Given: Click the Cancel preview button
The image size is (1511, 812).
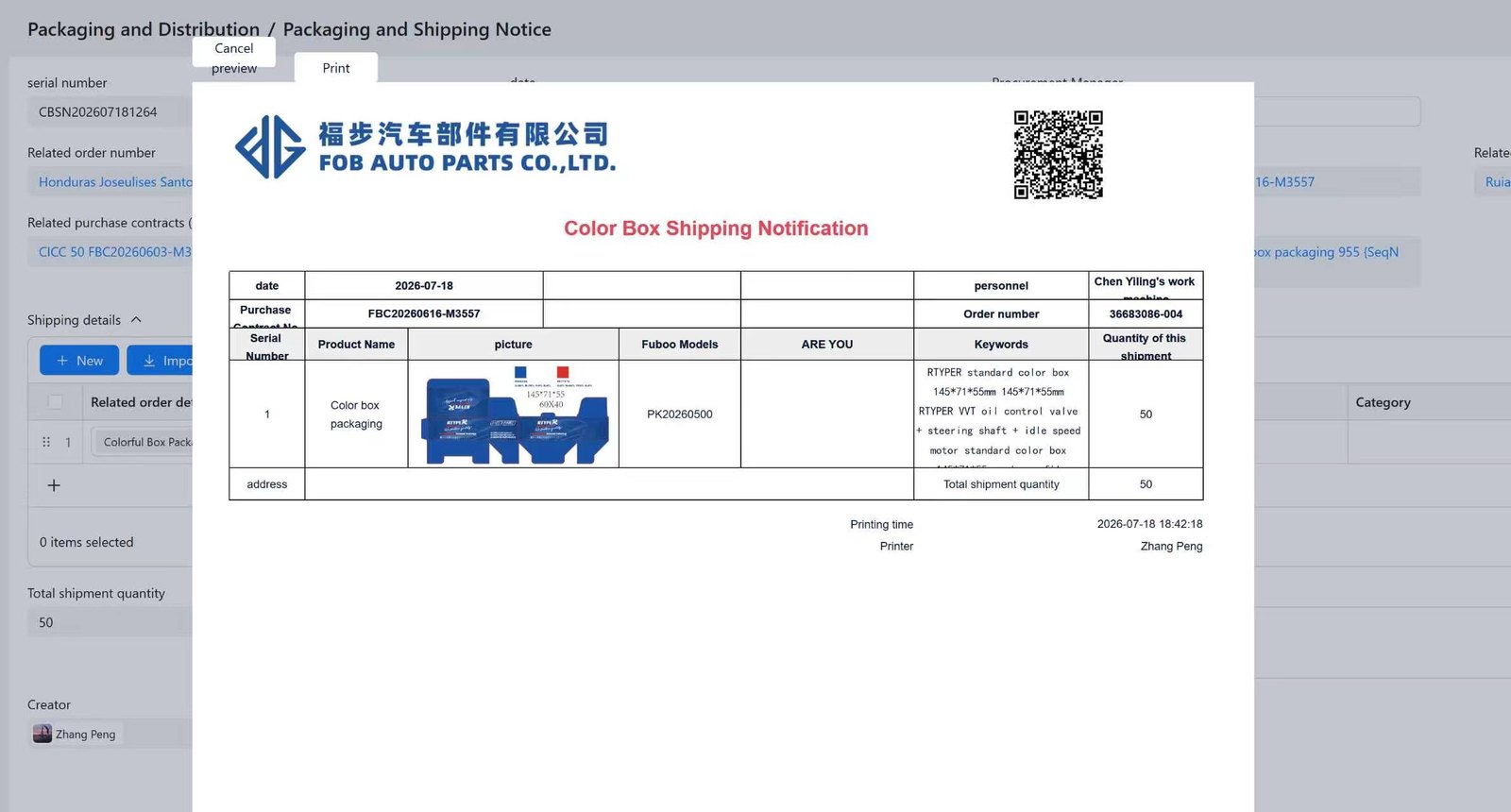Looking at the screenshot, I should 234,51.
